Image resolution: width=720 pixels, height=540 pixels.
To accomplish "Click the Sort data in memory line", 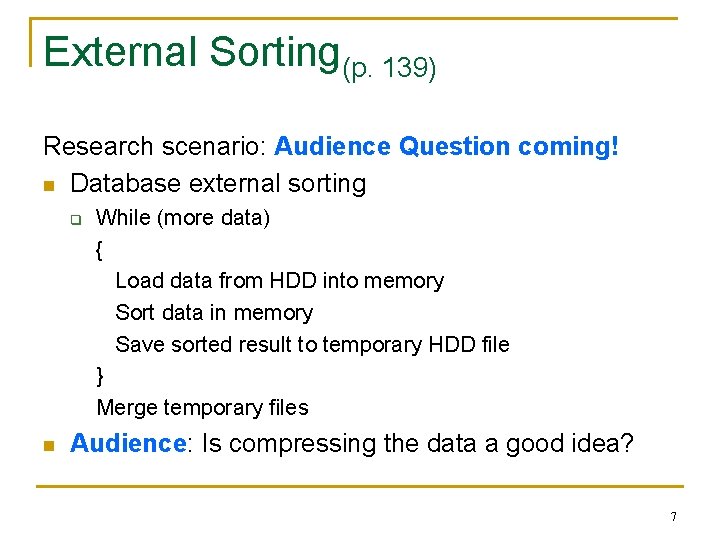I will [x=214, y=313].
